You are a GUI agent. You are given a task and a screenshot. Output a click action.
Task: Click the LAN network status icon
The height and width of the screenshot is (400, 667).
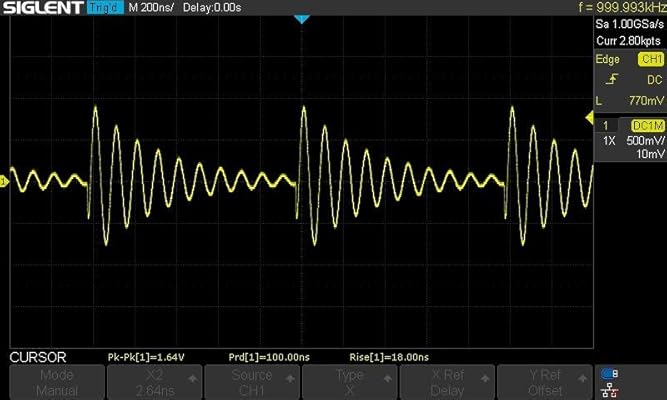pyautogui.click(x=610, y=390)
